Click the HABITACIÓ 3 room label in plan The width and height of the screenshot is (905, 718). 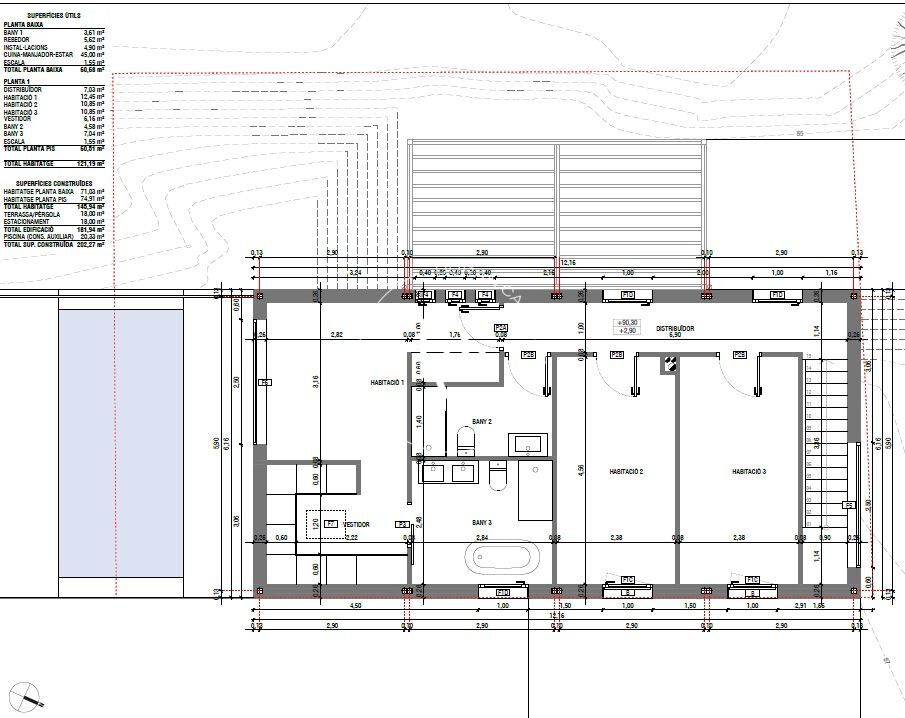click(x=749, y=472)
